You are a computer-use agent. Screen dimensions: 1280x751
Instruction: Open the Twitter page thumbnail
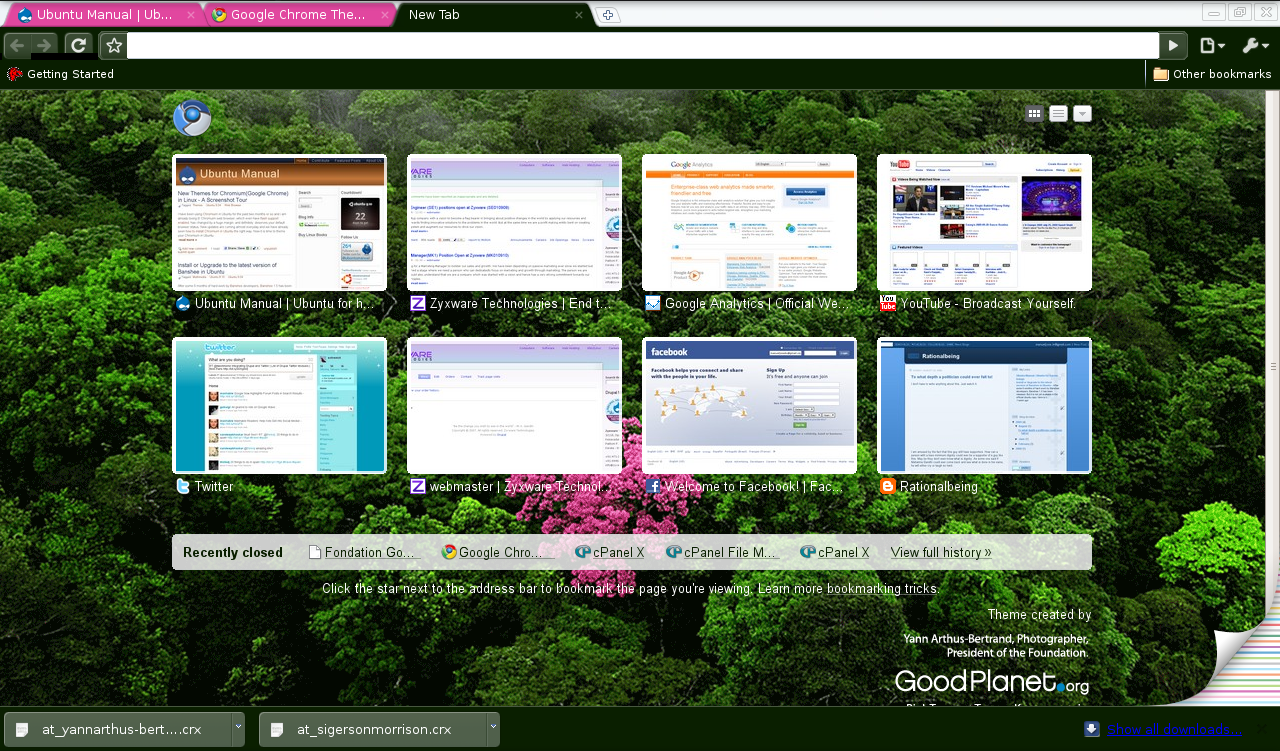[x=279, y=405]
